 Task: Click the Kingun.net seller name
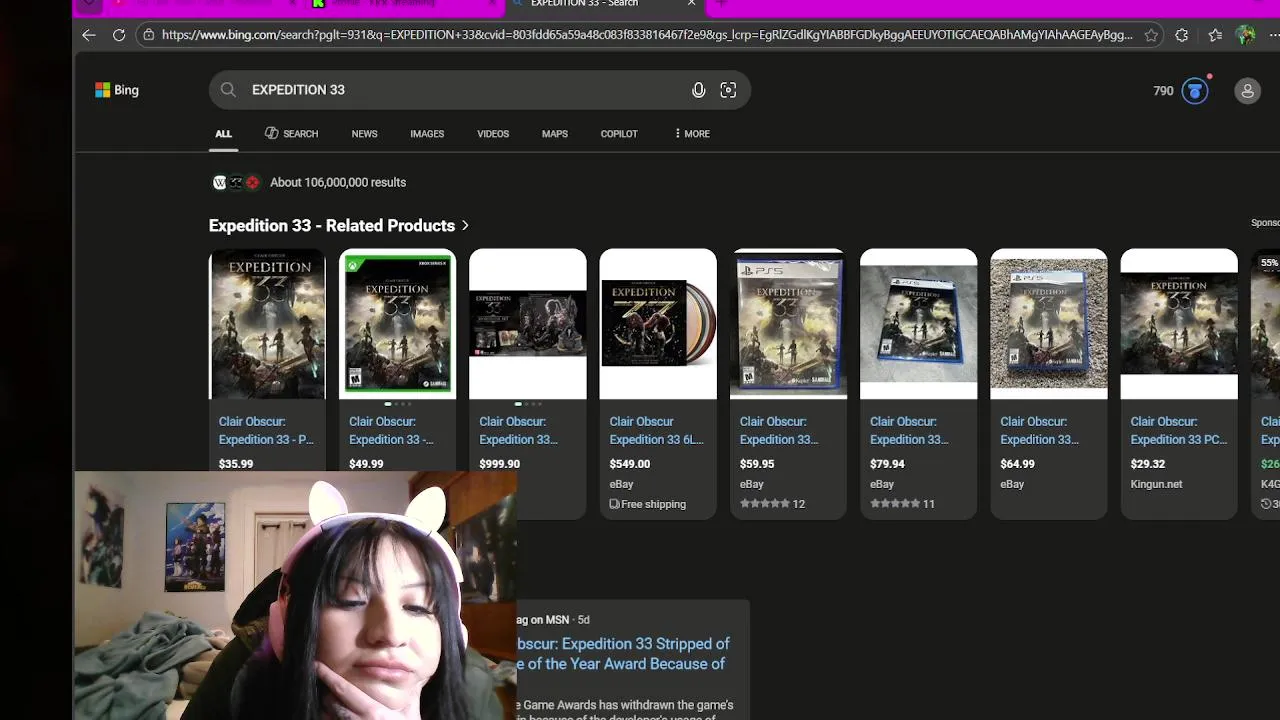(1156, 484)
